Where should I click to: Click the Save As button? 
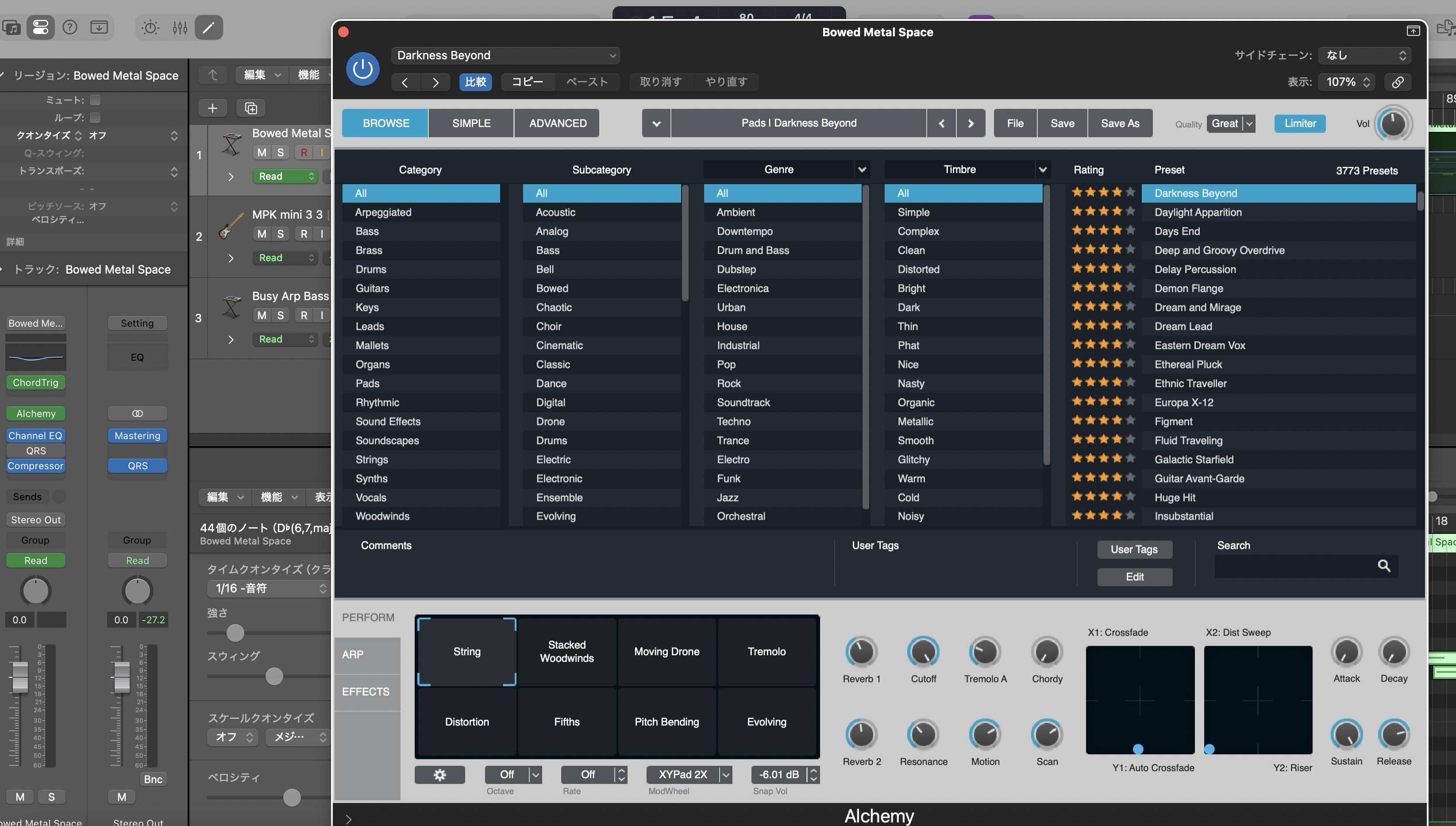point(1120,123)
